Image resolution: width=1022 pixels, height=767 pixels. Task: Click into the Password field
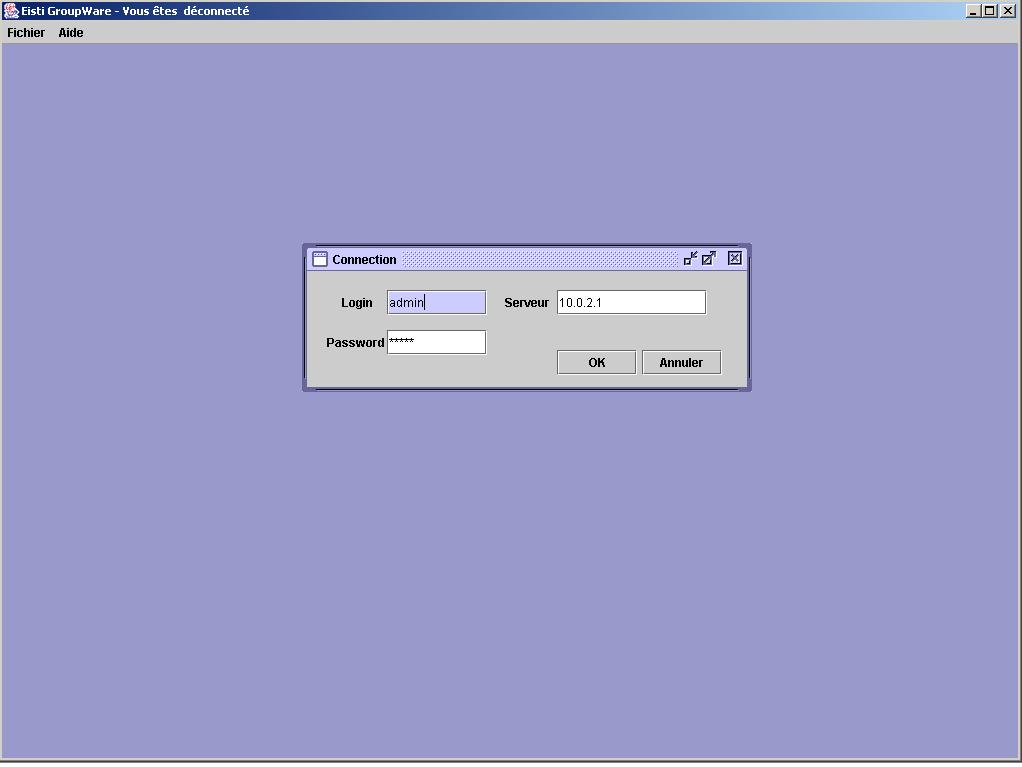tap(436, 342)
